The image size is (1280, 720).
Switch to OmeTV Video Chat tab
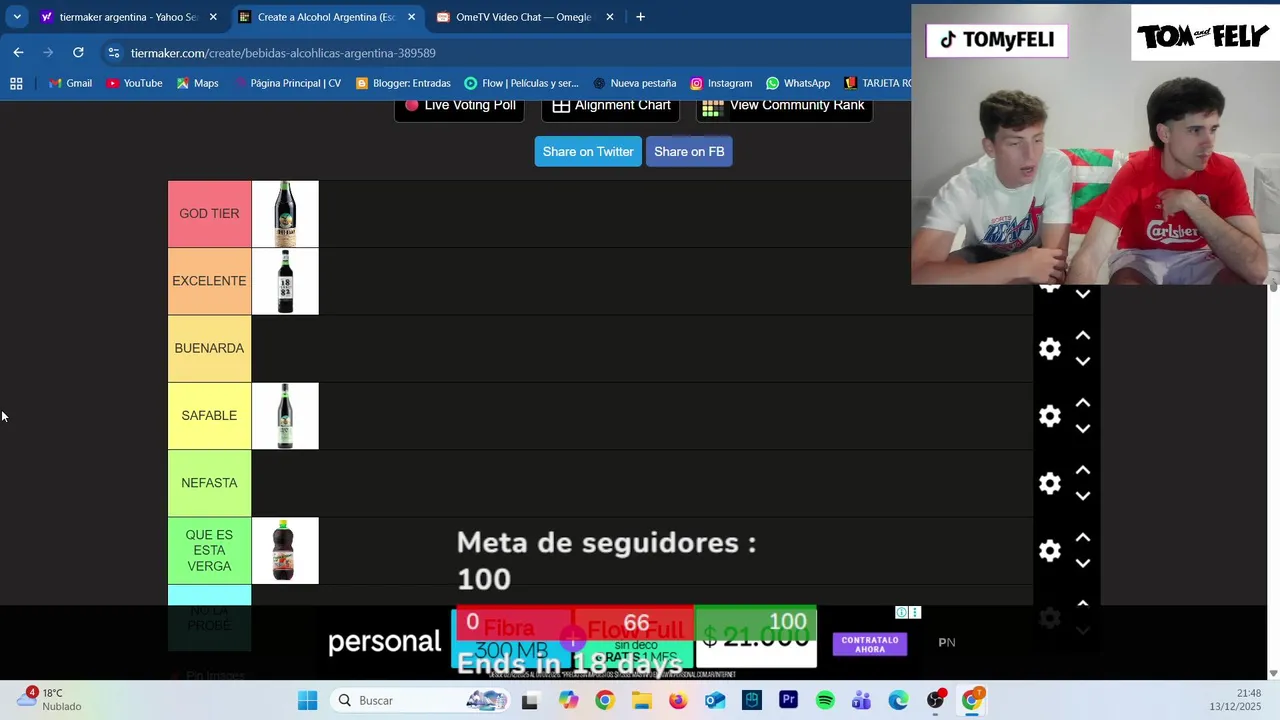pos(523,17)
